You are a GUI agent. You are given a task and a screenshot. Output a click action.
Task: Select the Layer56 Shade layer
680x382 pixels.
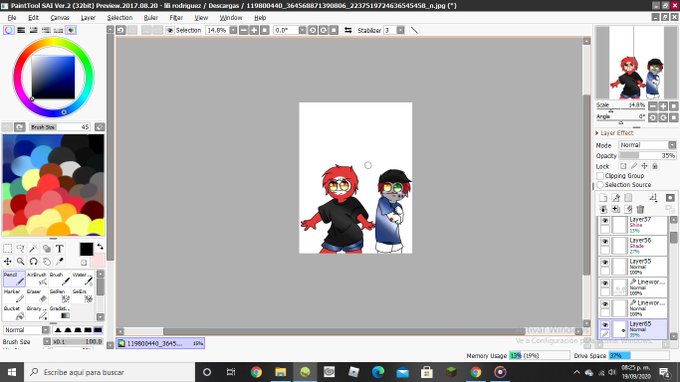coord(634,246)
